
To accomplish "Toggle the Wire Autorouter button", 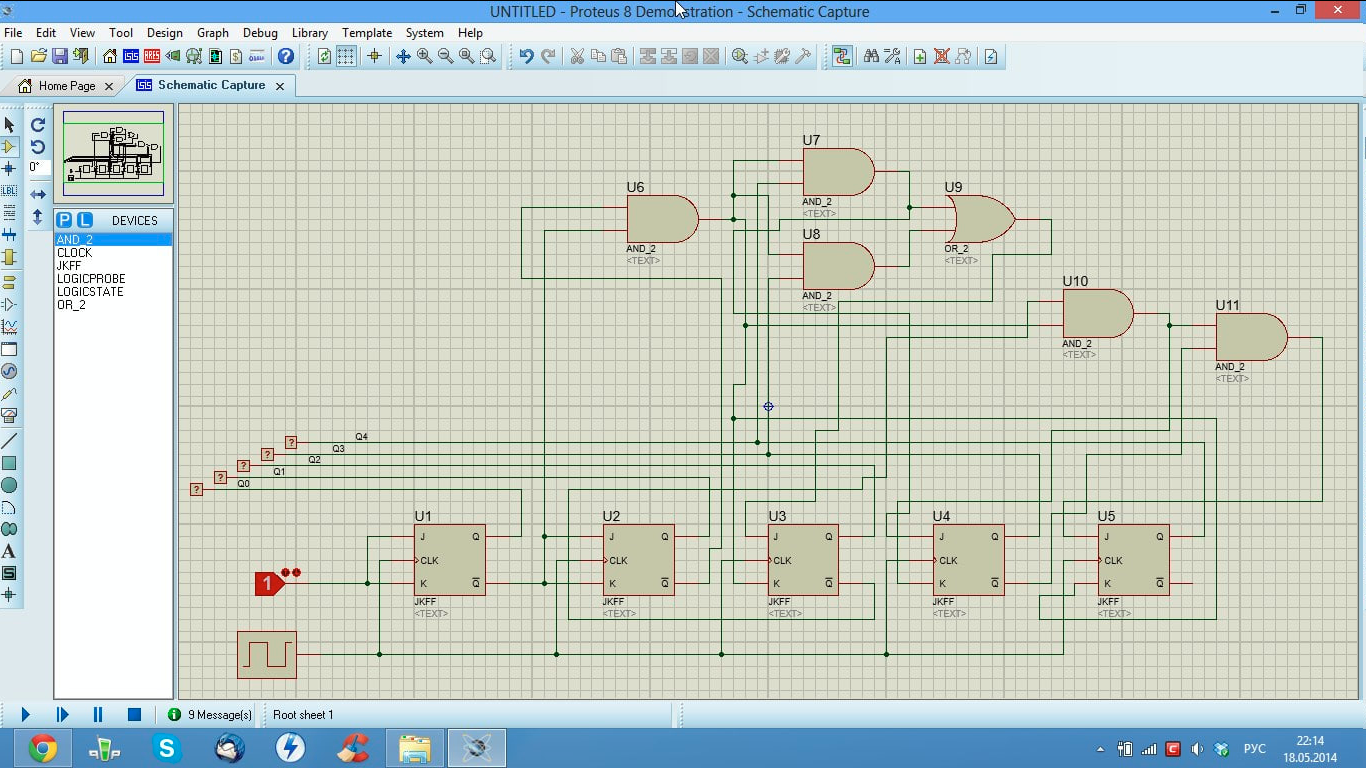I will tap(842, 57).
